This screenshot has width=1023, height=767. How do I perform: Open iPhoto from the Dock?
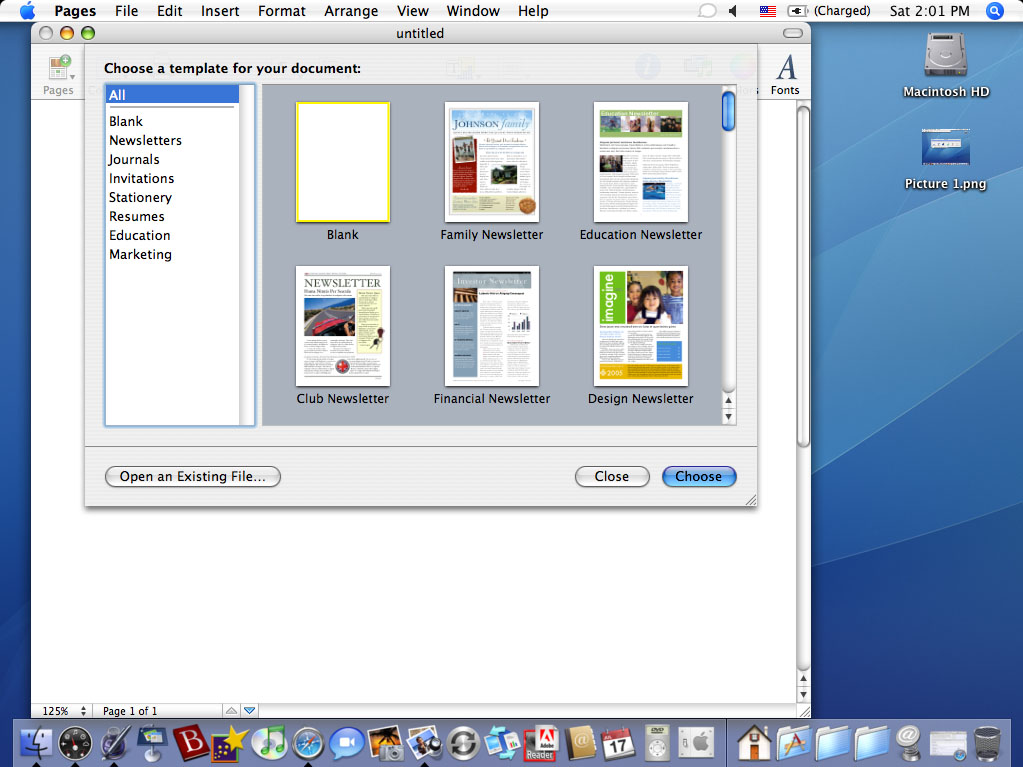point(386,744)
